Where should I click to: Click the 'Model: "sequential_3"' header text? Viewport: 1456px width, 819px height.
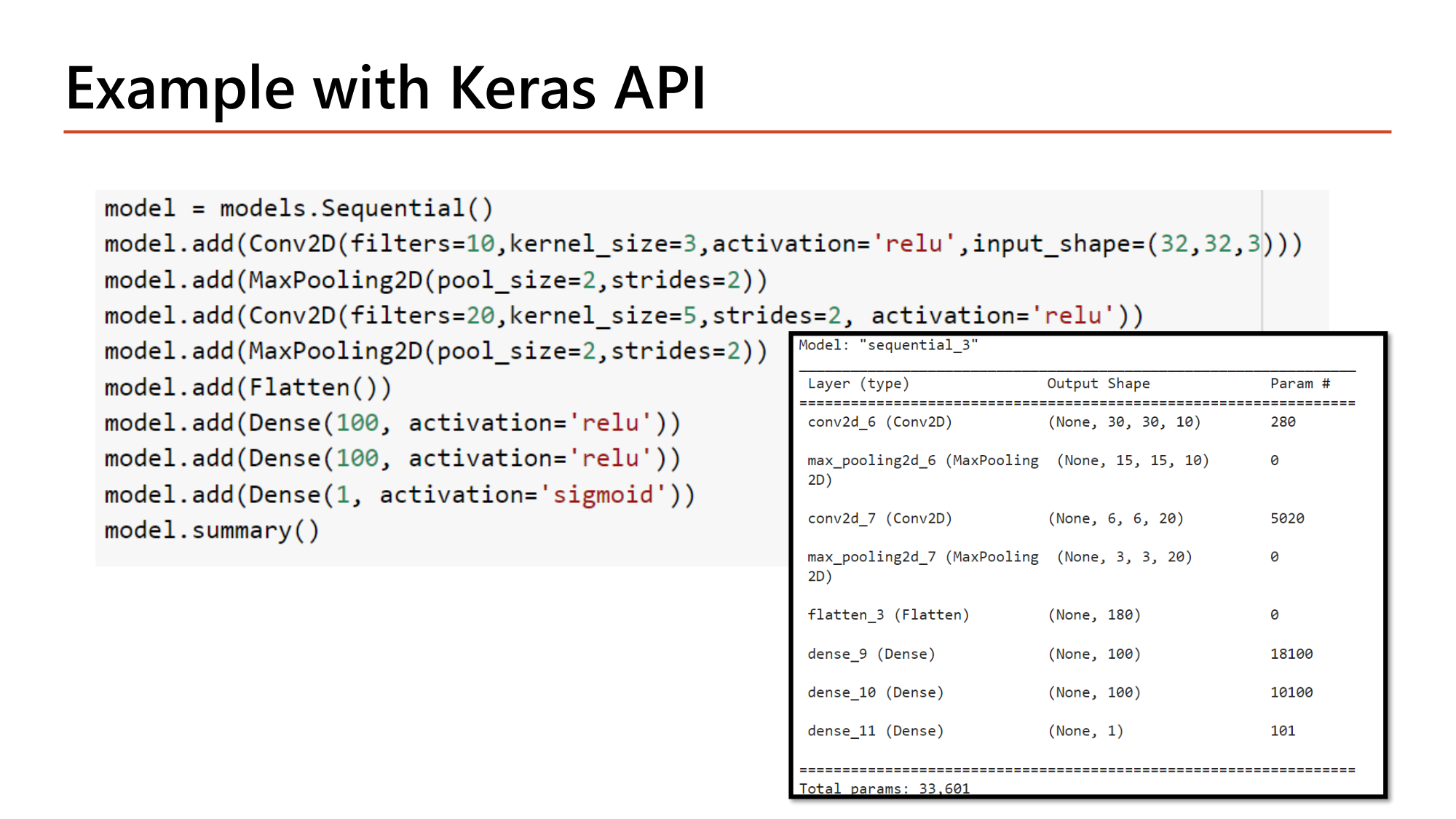click(888, 345)
